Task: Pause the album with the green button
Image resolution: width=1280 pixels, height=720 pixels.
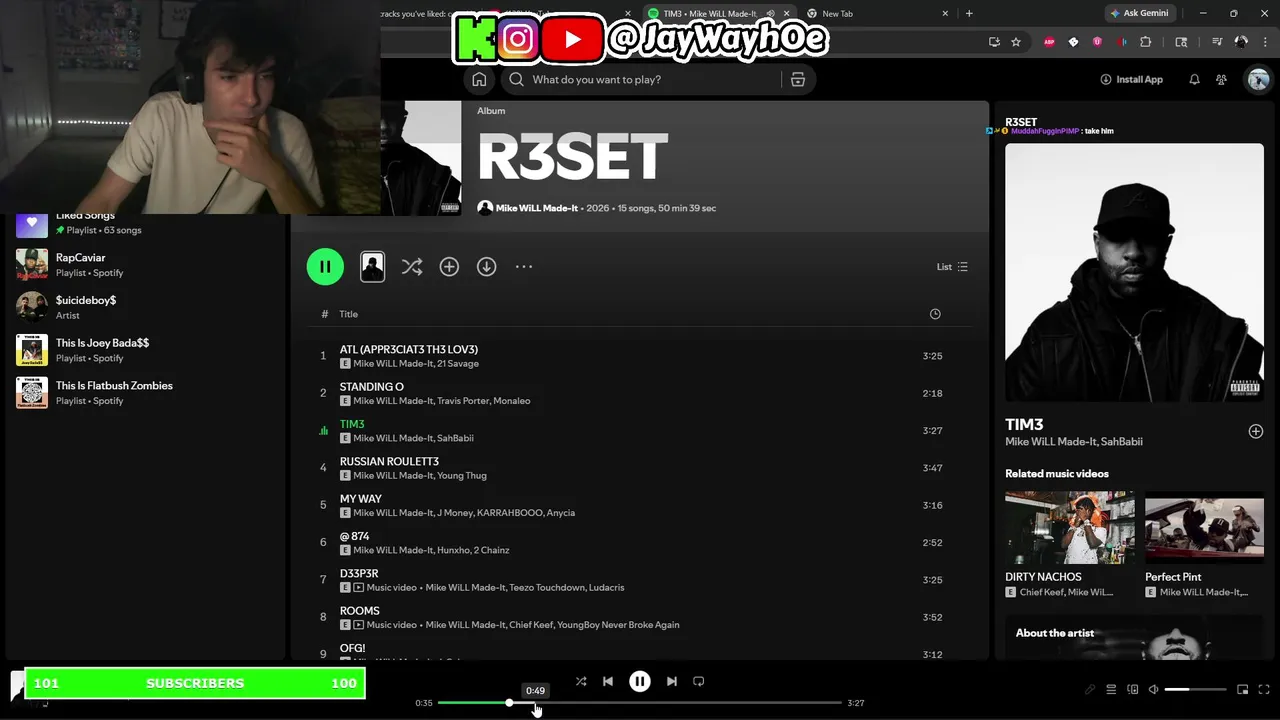Action: click(325, 267)
